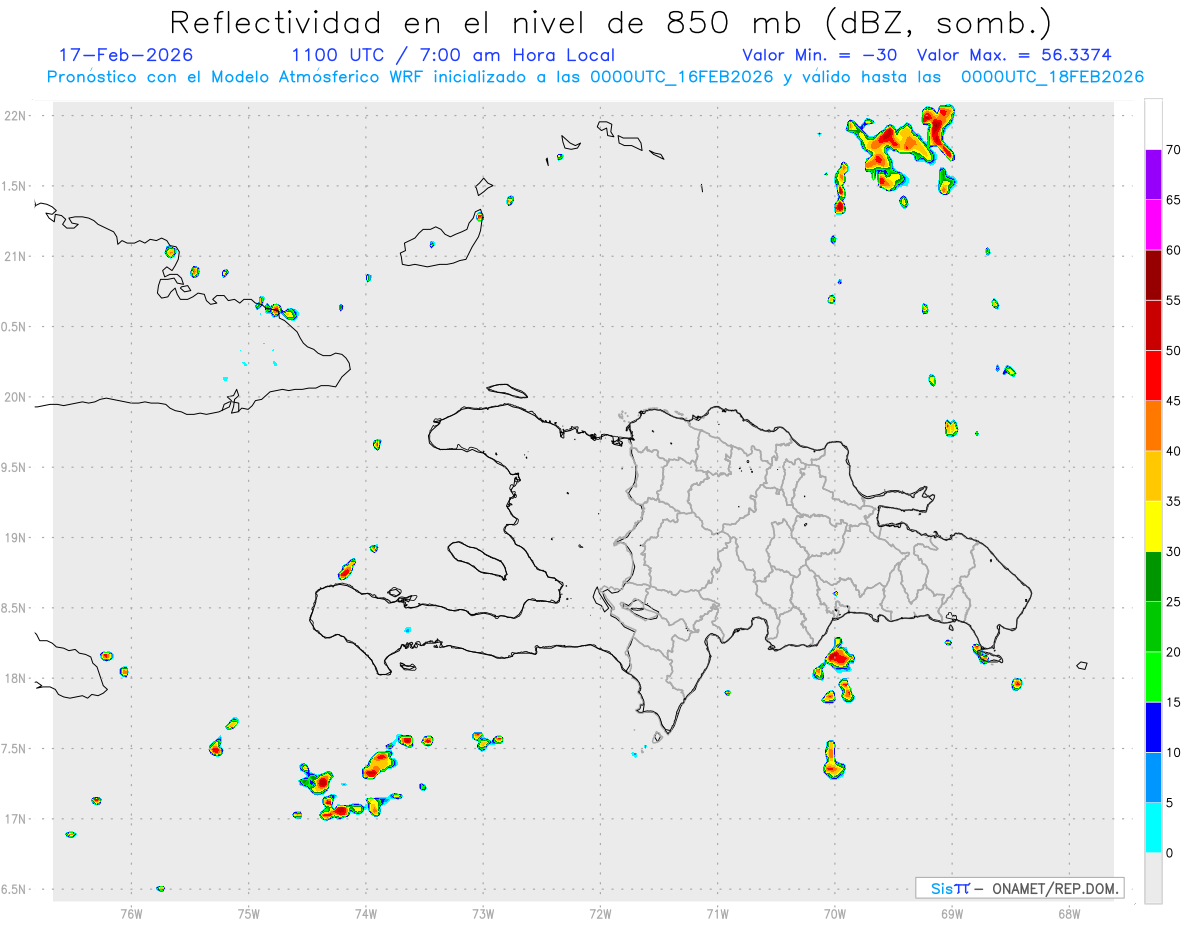Image resolution: width=1200 pixels, height=927 pixels.
Task: Click the '68W' longitude label
Action: [x=1069, y=913]
